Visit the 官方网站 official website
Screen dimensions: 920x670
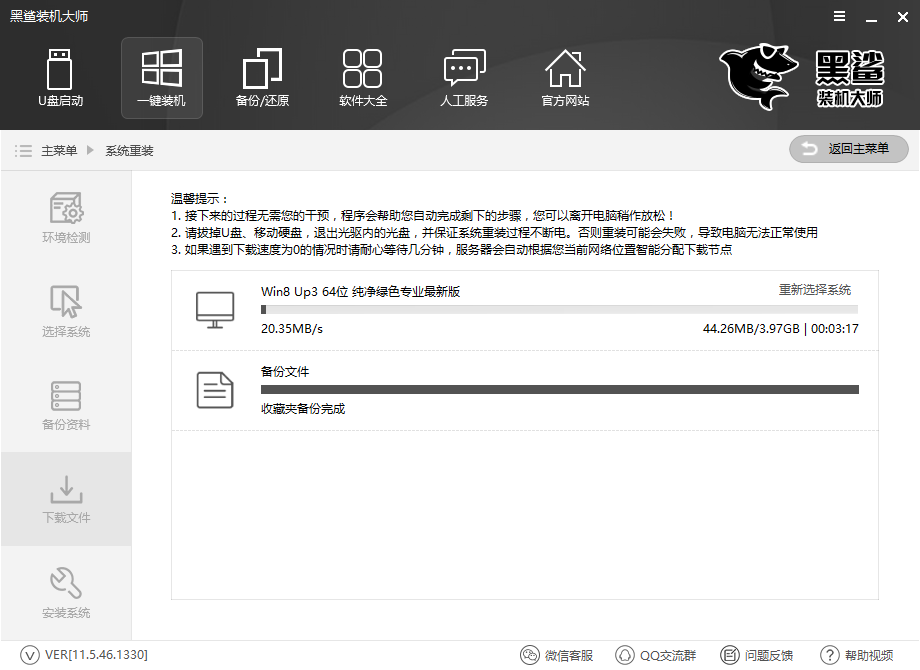pos(565,78)
